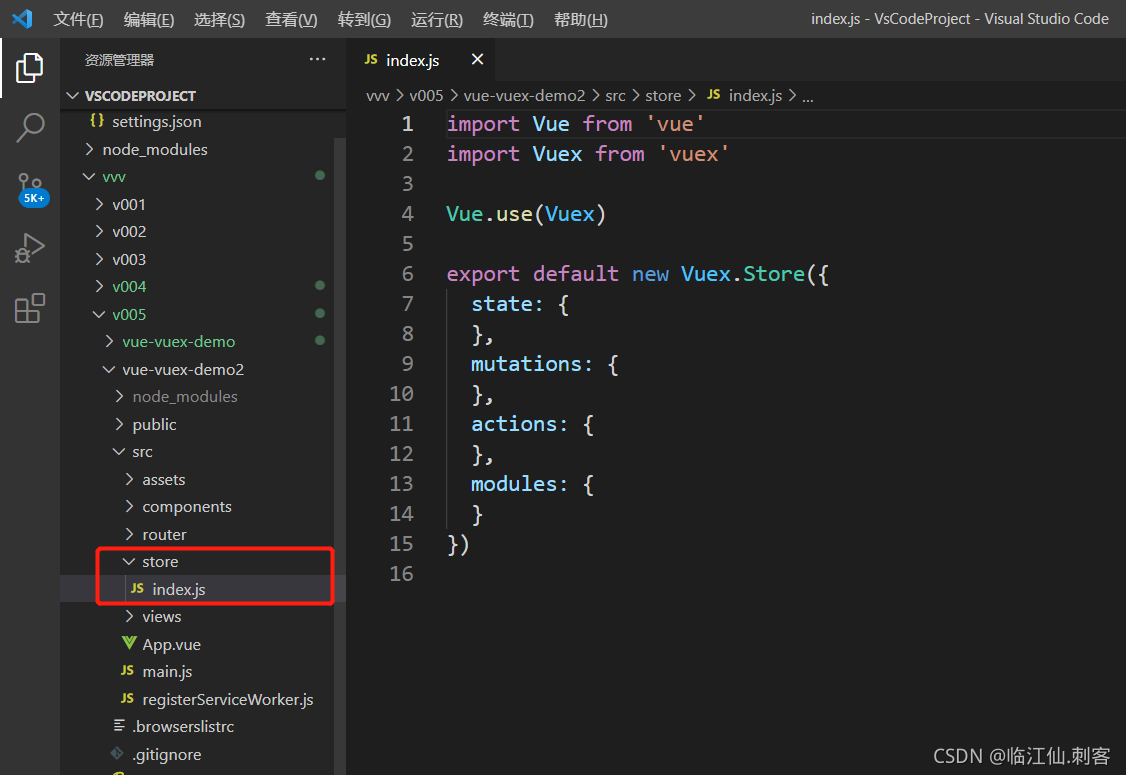This screenshot has height=775, width=1126.
Task: Click the 'Vue.use(Vuex)' code line
Action: [x=526, y=214]
